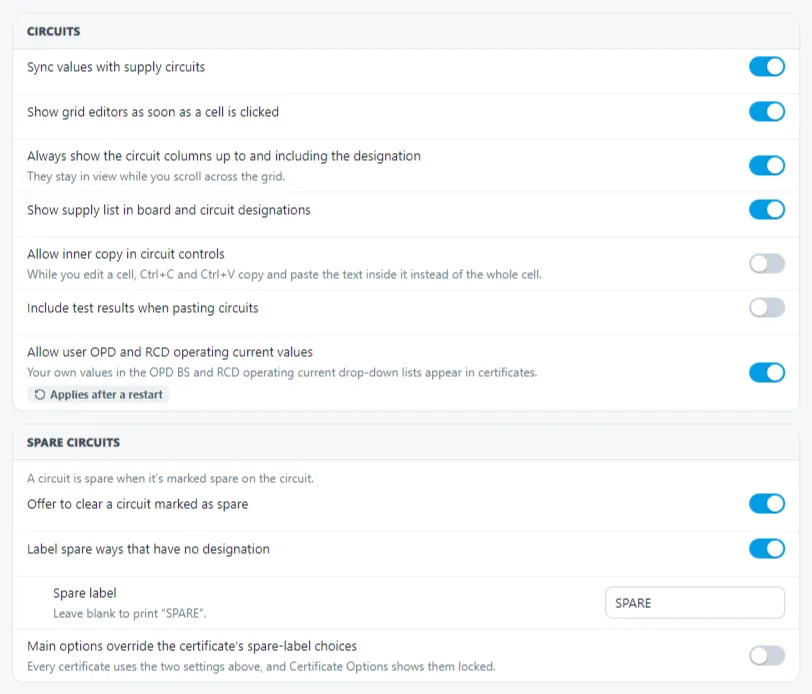This screenshot has width=812, height=694.
Task: Turn off Always show circuit columns toggle
Action: coord(766,166)
